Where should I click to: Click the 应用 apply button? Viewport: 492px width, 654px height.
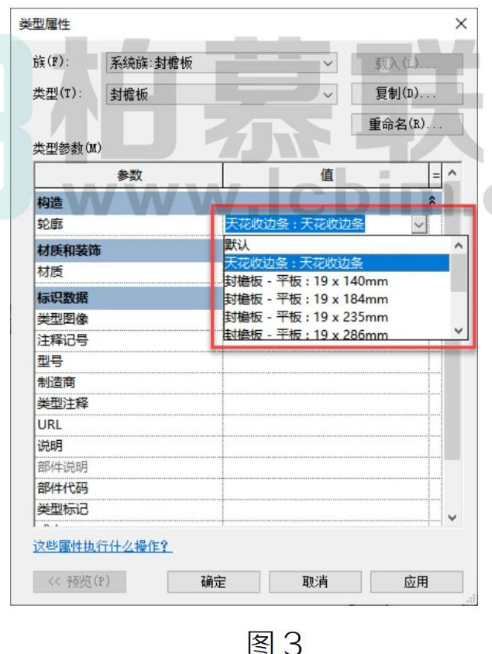[x=416, y=582]
